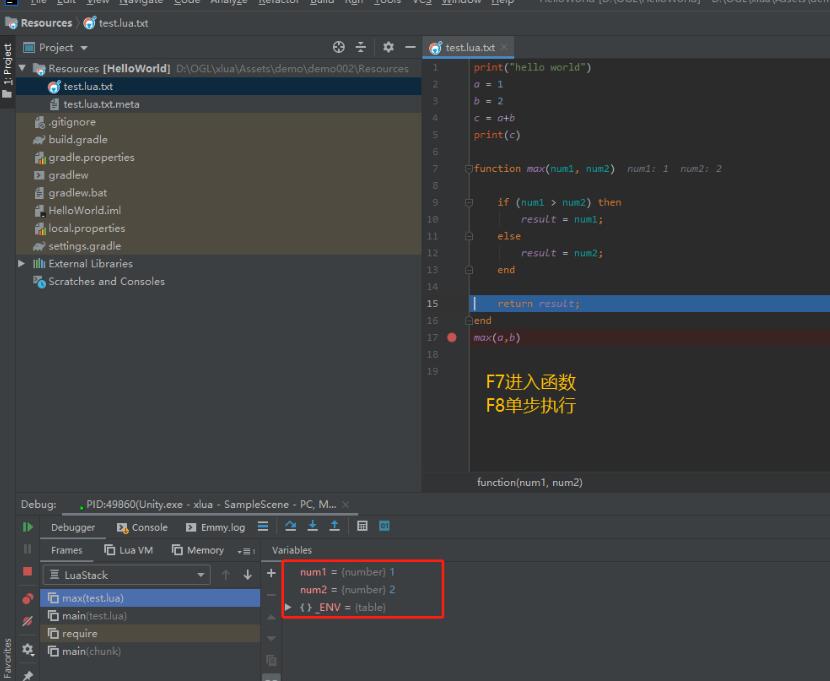Image resolution: width=830 pixels, height=681 pixels.
Task: Fold the function max block at line 7
Action: pos(468,169)
